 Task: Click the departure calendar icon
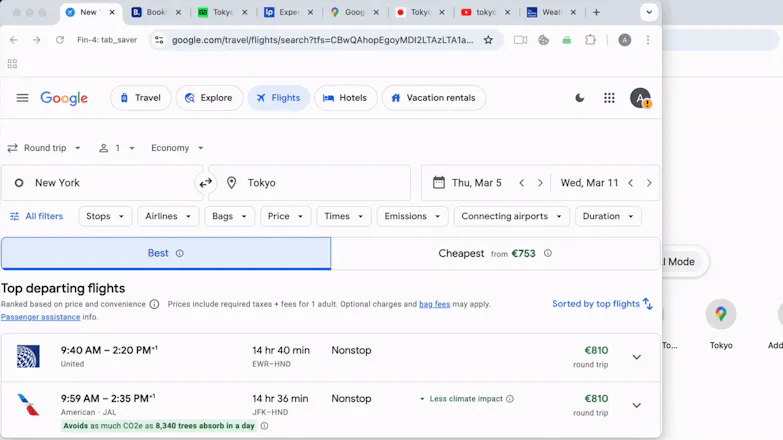438,182
